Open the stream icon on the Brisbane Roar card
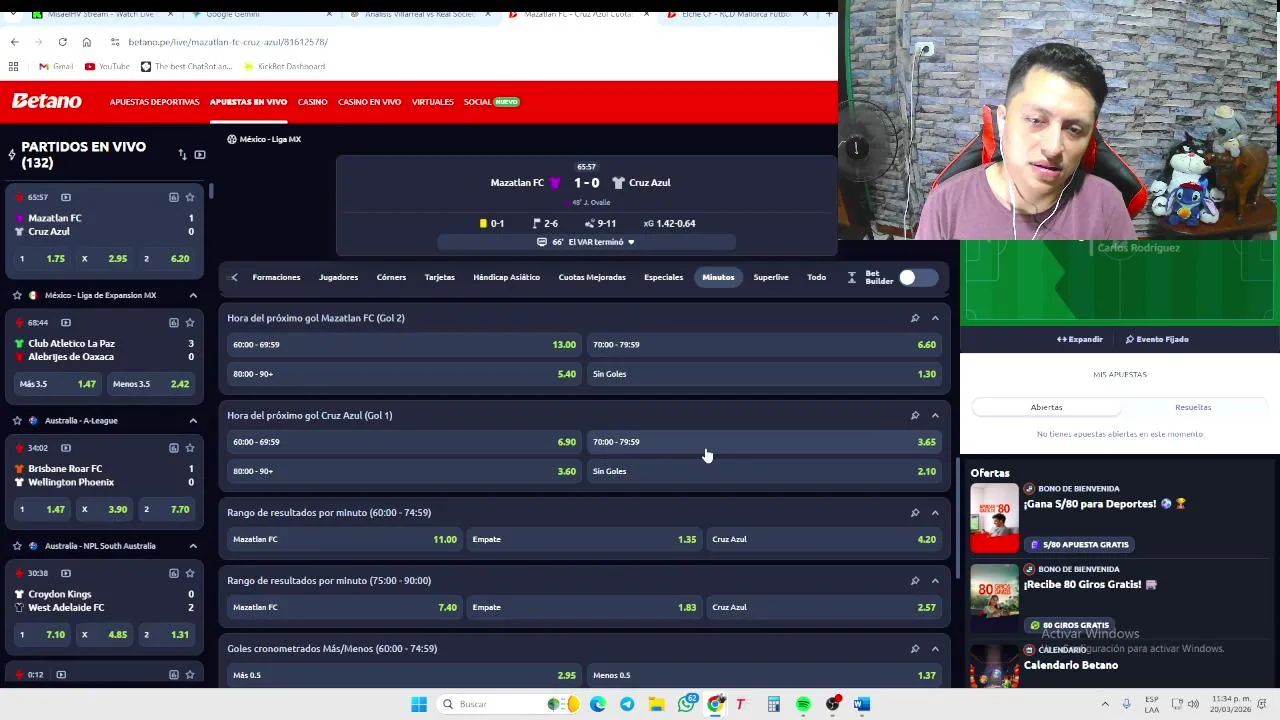The width and height of the screenshot is (1280, 720). click(x=66, y=448)
